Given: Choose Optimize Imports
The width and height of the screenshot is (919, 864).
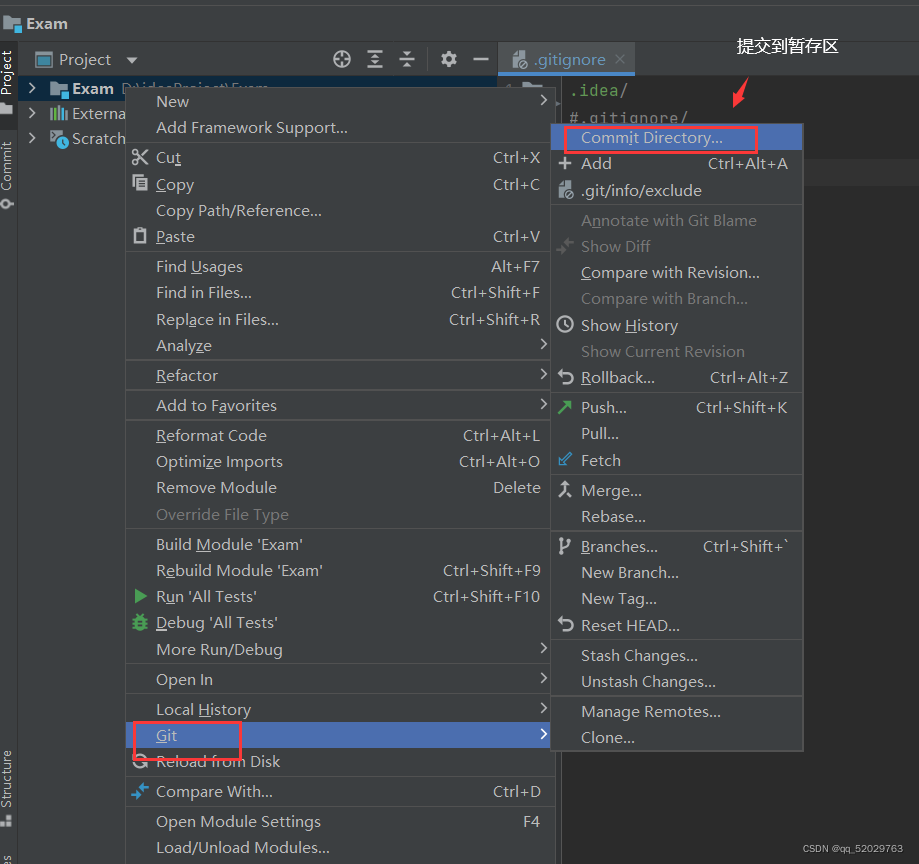Looking at the screenshot, I should point(339,461).
